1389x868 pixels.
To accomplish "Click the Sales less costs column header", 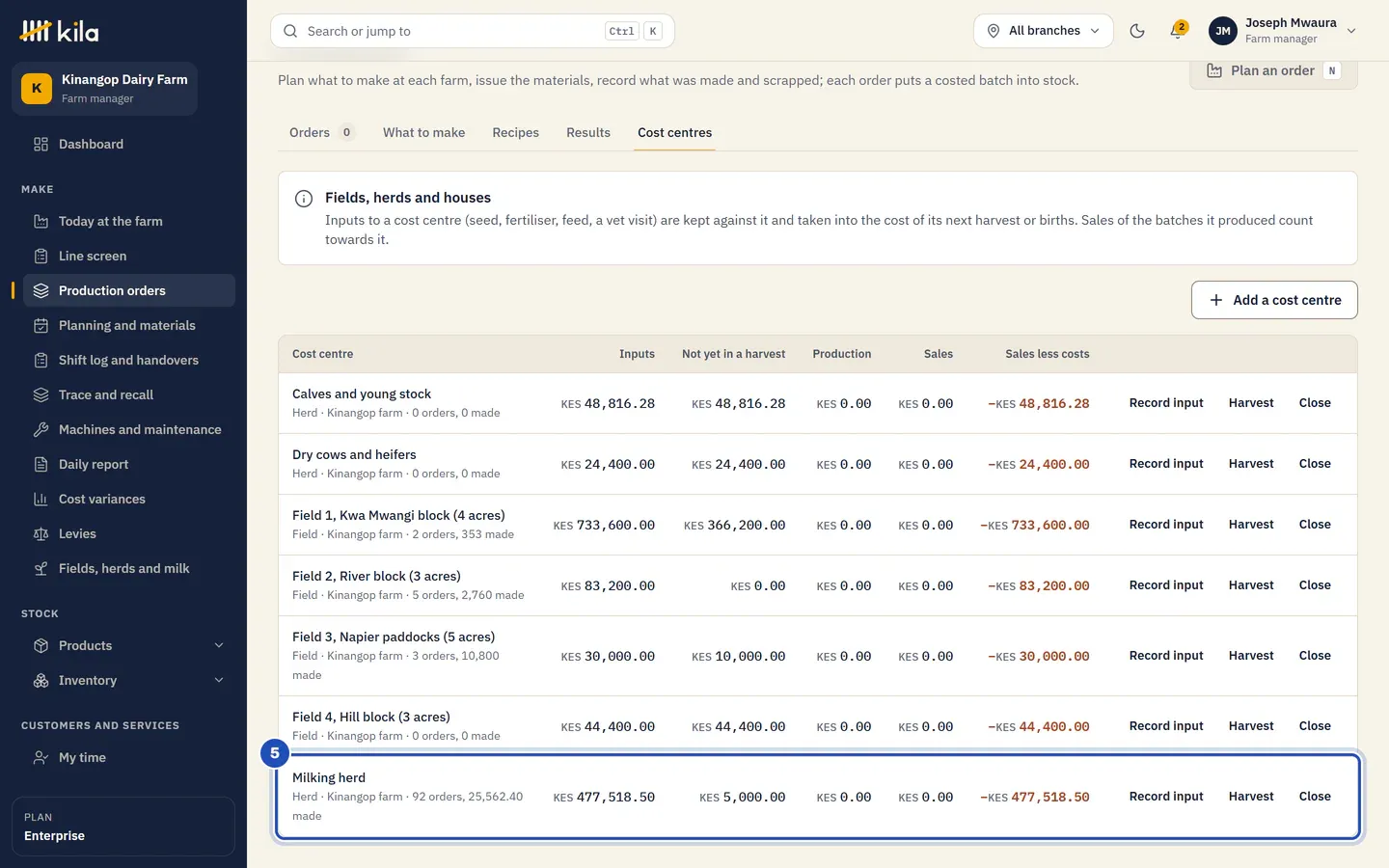I will pos(1047,354).
